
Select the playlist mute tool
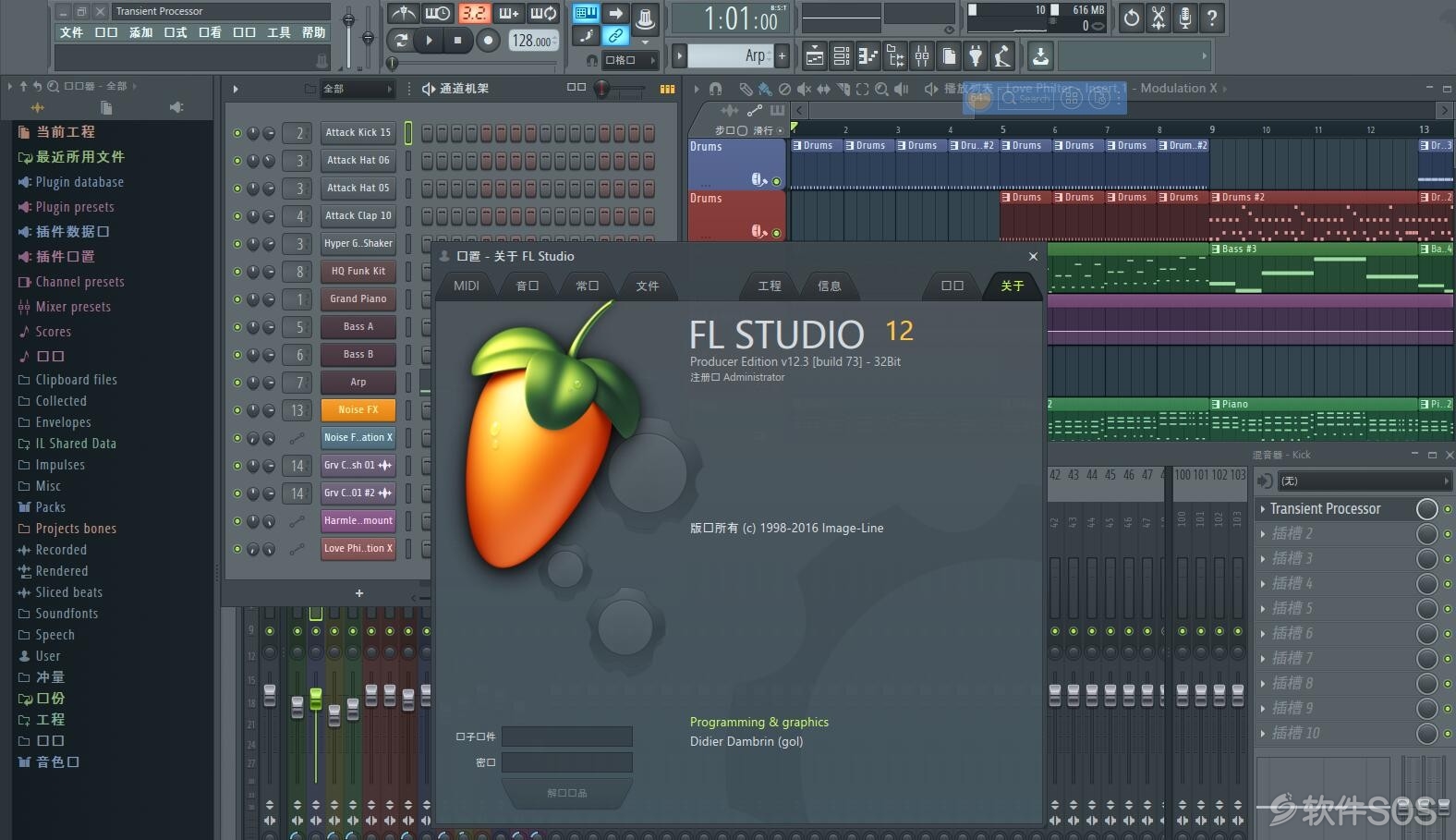click(x=804, y=89)
